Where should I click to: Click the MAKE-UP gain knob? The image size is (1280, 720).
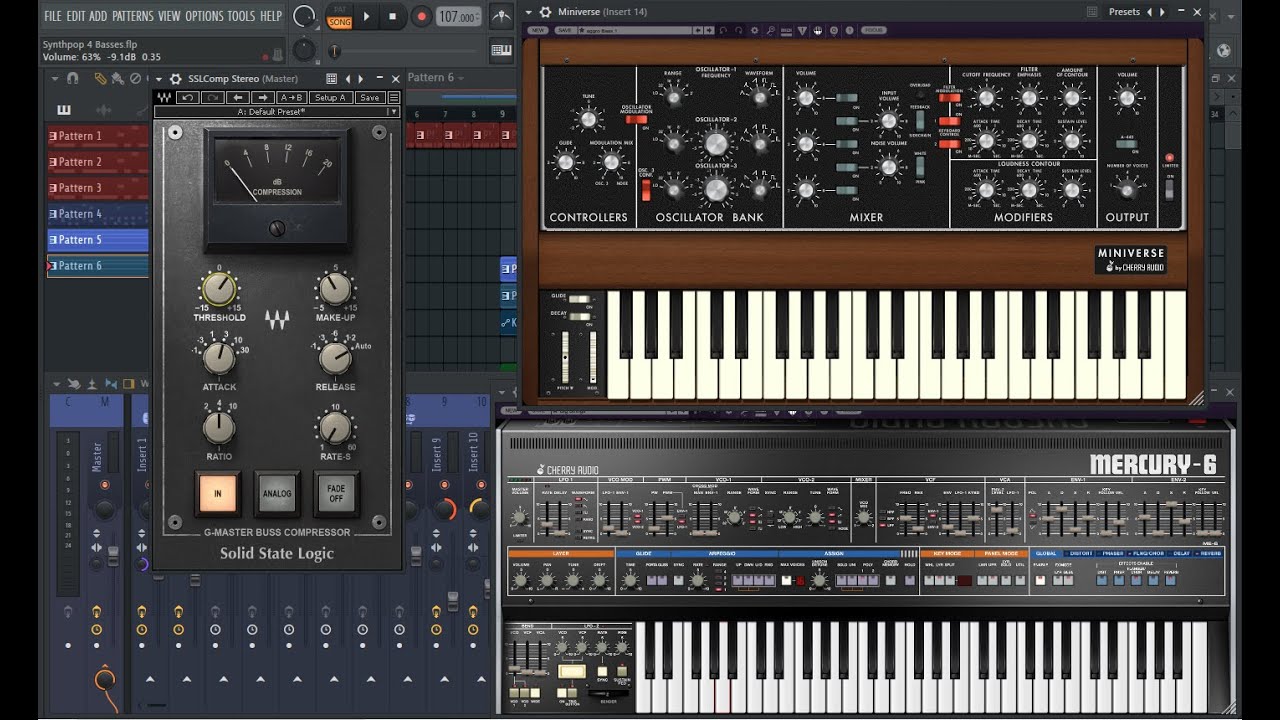tap(335, 289)
